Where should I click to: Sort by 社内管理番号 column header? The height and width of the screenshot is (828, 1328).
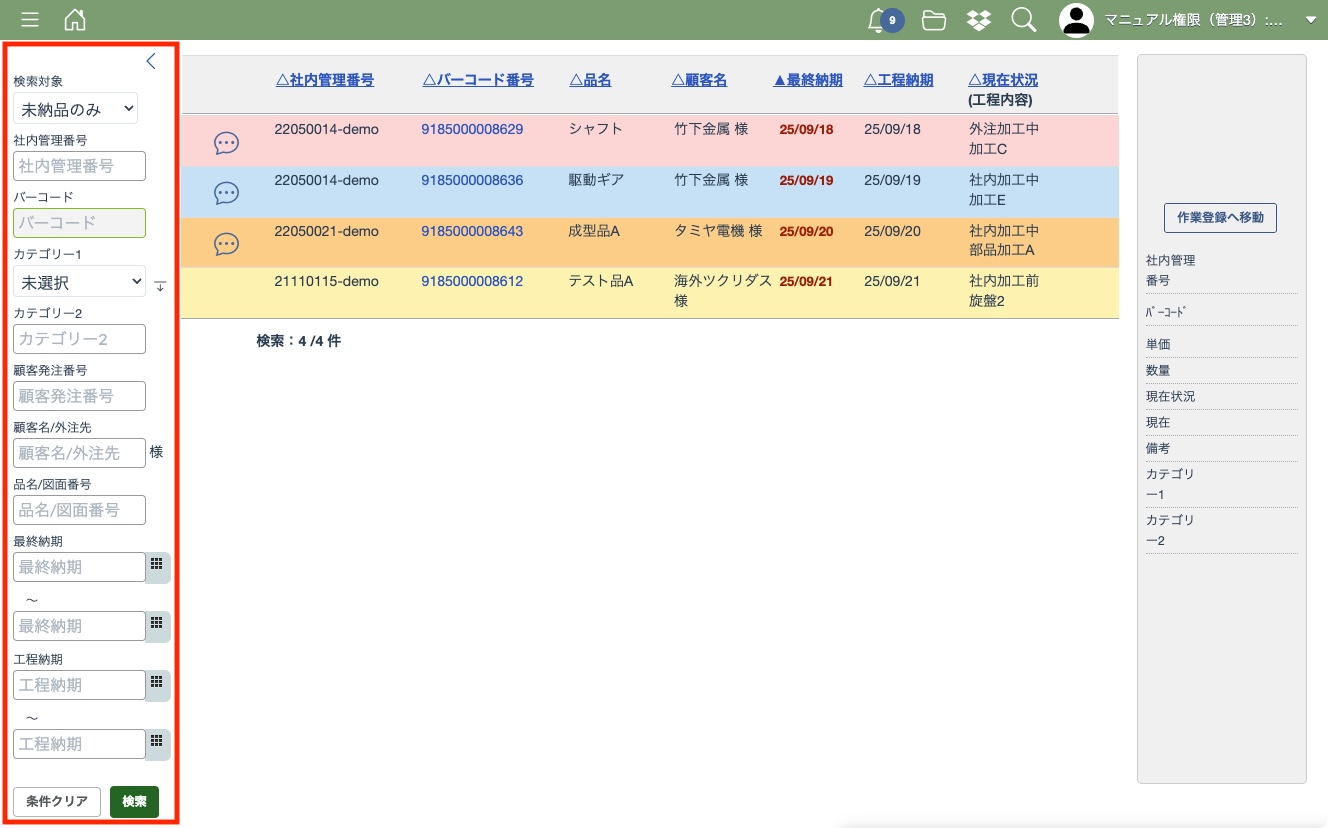click(x=324, y=81)
